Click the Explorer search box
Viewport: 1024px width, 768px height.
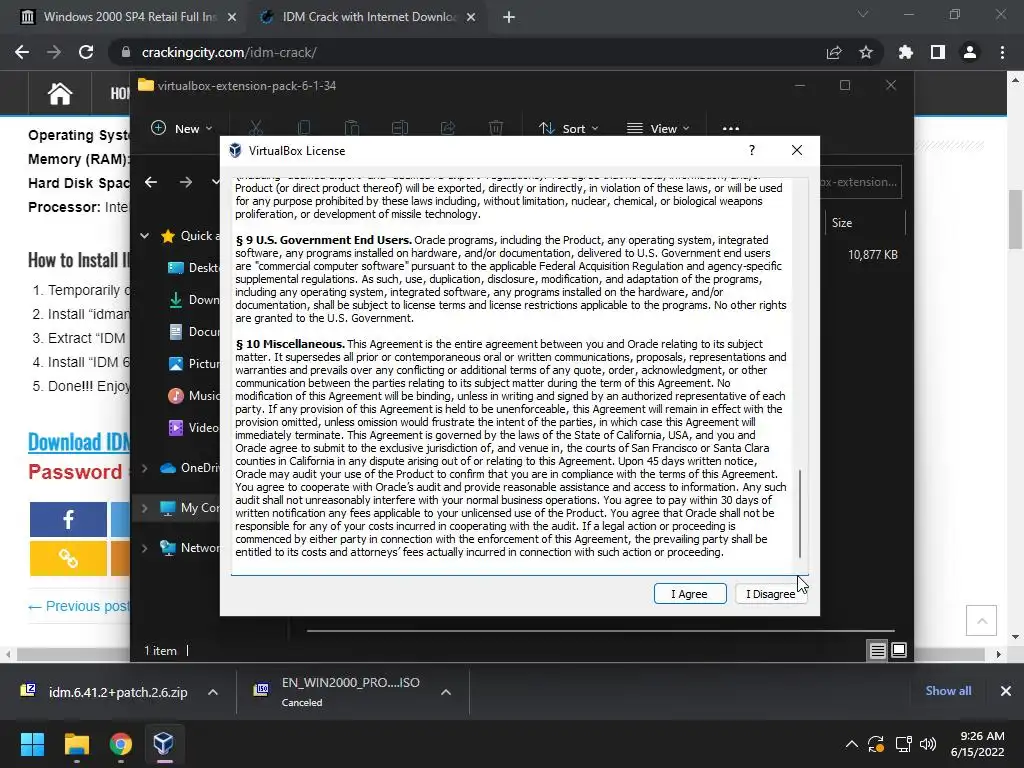tap(861, 182)
